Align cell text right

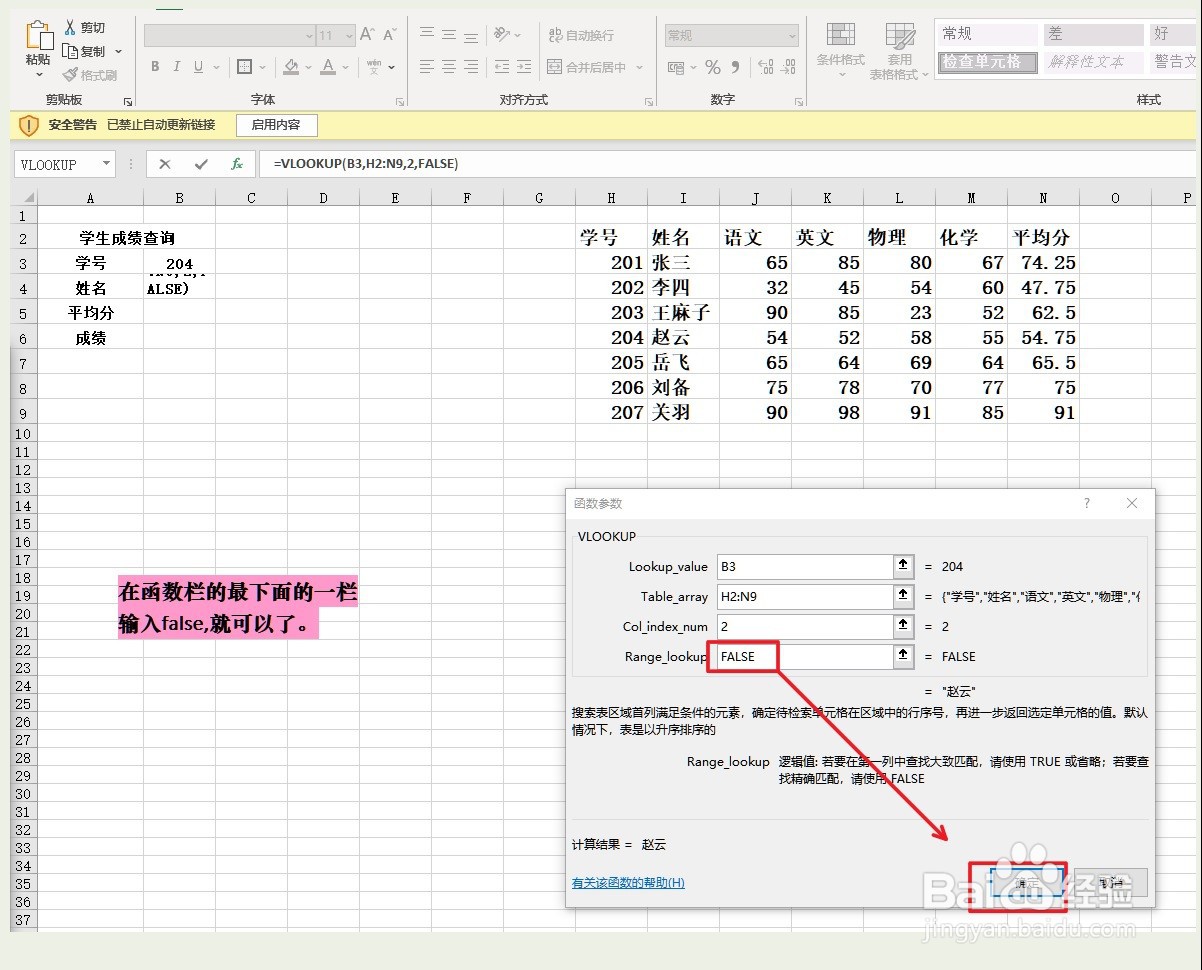[x=471, y=67]
